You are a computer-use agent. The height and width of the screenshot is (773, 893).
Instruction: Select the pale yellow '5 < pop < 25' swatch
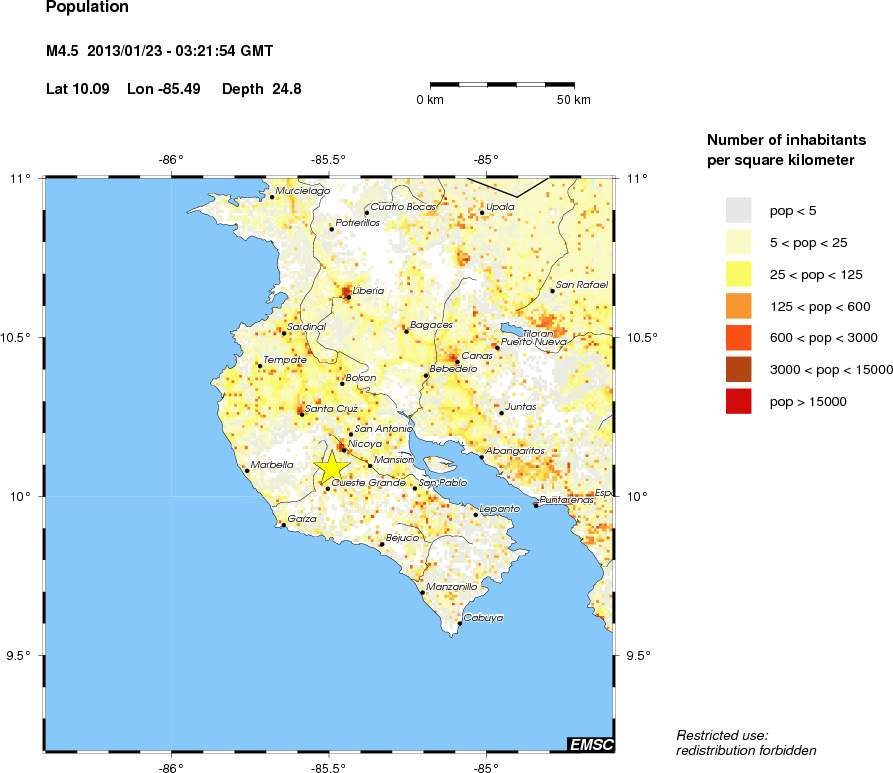coord(738,242)
